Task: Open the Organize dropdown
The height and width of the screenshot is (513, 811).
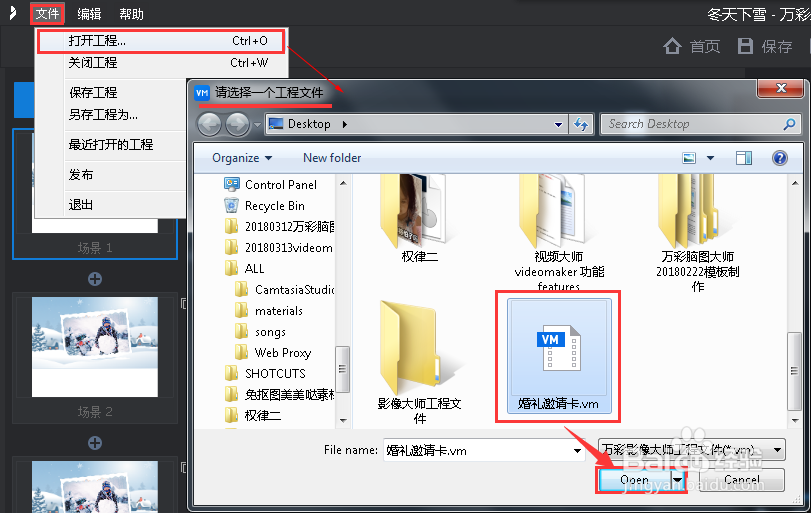Action: (242, 158)
